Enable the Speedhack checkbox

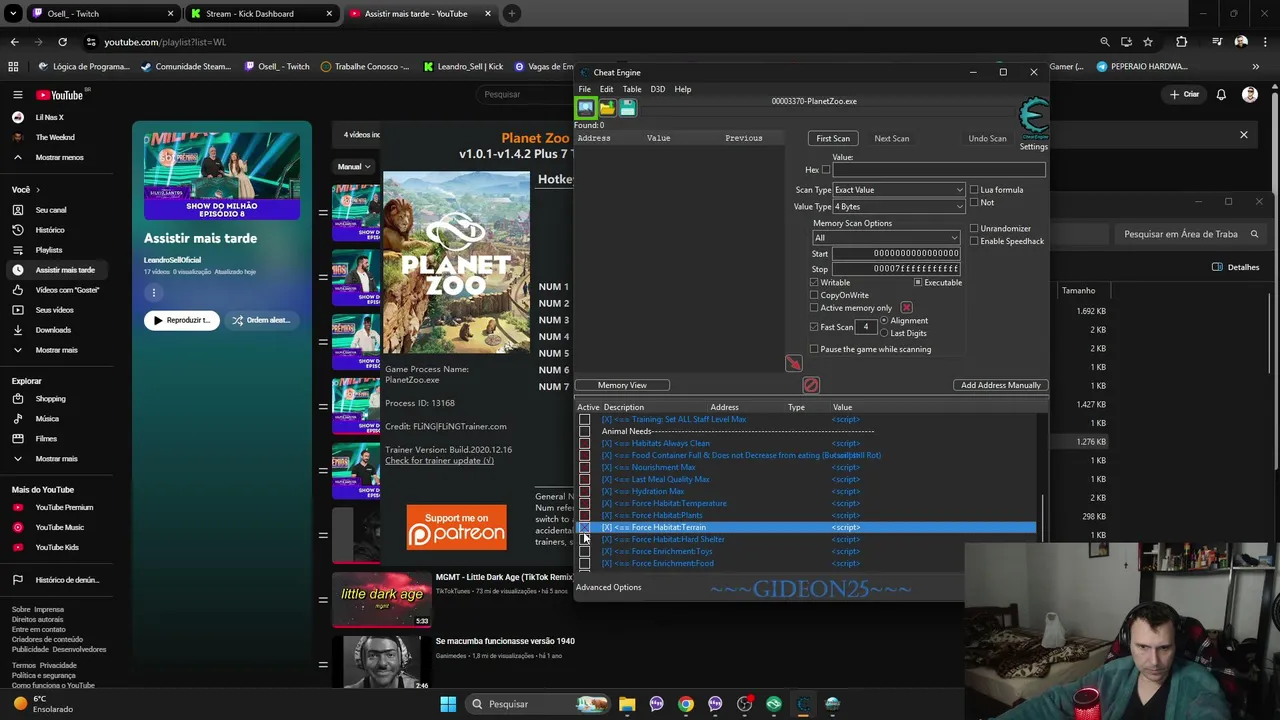click(974, 241)
